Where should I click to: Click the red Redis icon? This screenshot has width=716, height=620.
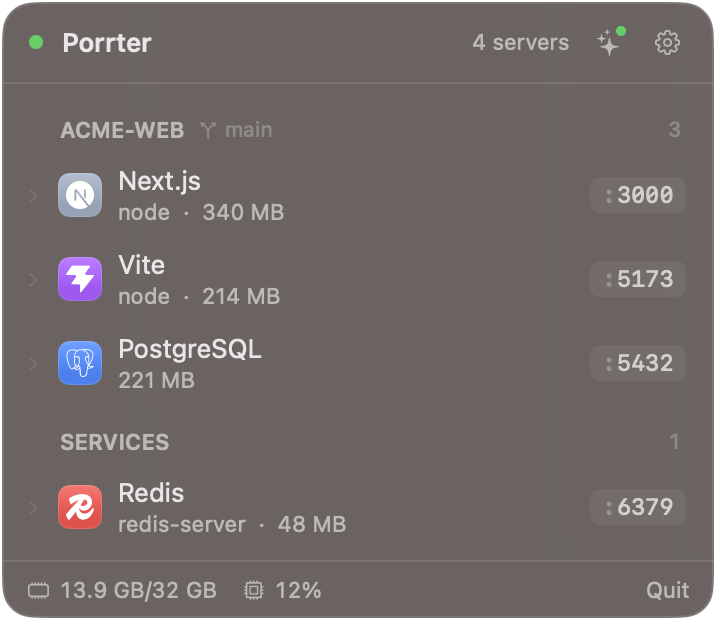(80, 507)
